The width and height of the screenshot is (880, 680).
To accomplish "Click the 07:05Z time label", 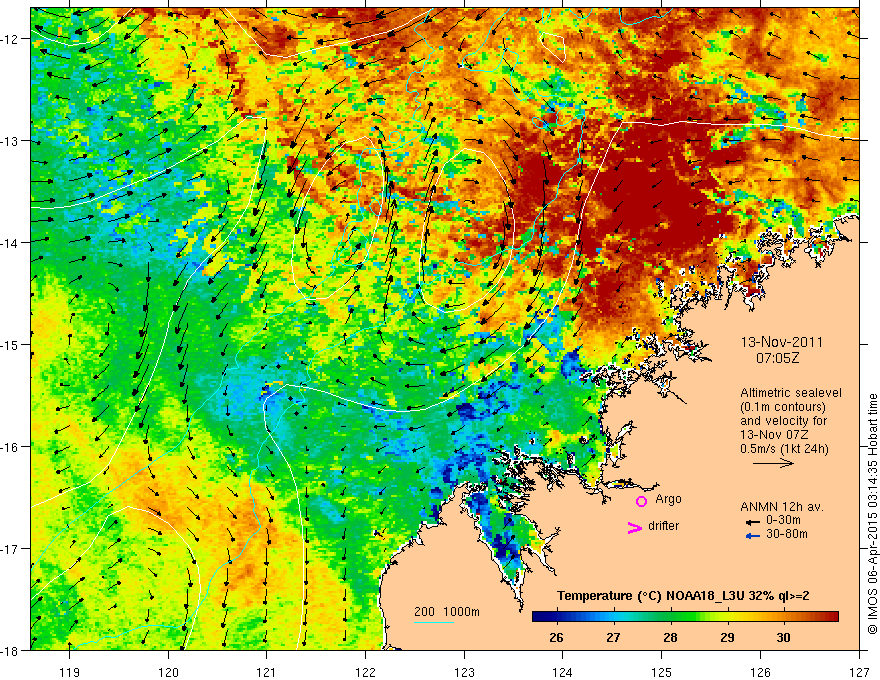I will click(777, 358).
